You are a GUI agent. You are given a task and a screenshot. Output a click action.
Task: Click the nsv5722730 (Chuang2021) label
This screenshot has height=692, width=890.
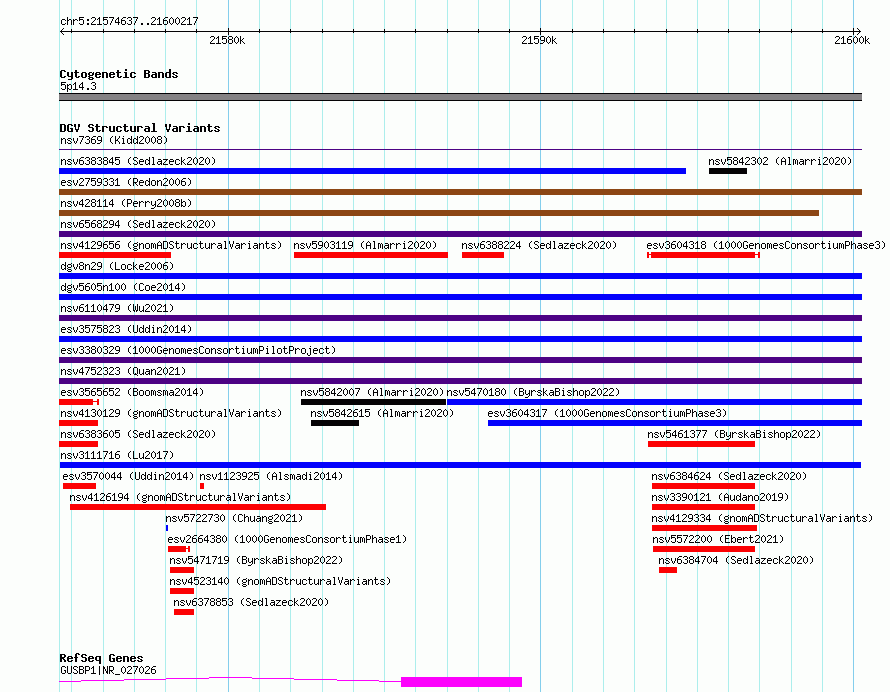click(234, 518)
